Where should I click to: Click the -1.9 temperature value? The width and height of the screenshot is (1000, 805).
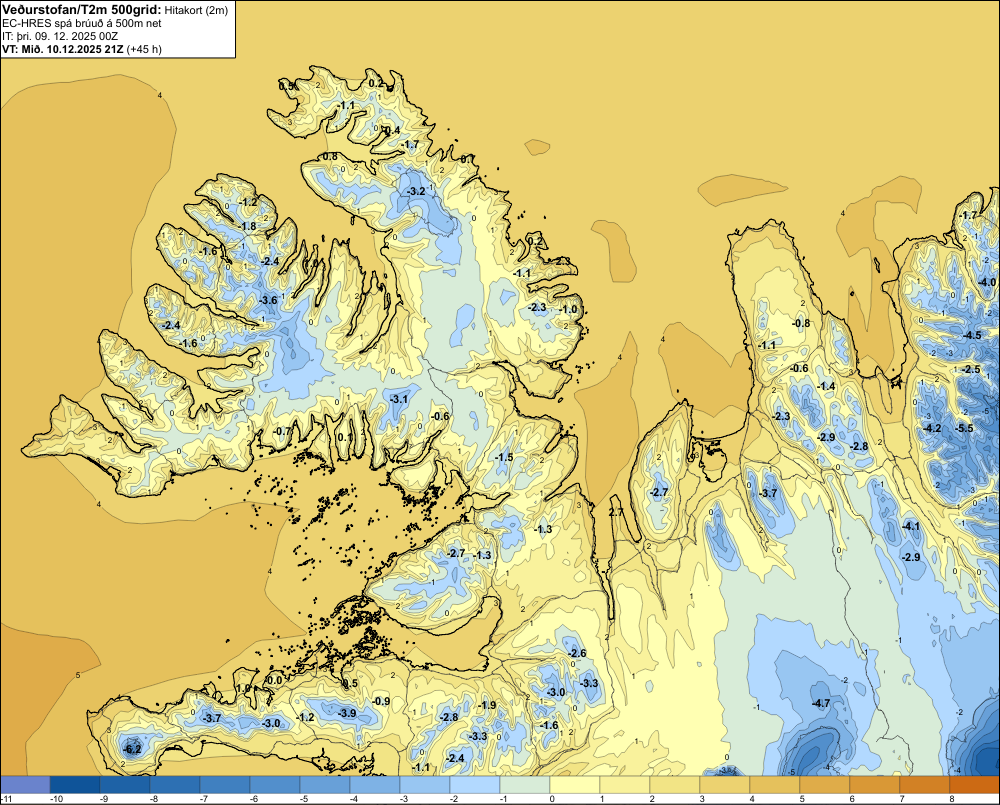(487, 705)
